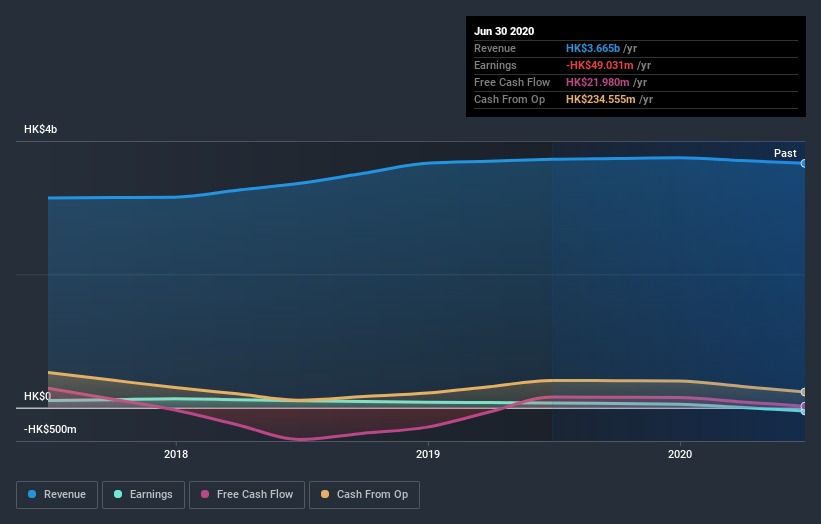Toggle the Cash From Op legend button
The image size is (821, 524).
364,495
